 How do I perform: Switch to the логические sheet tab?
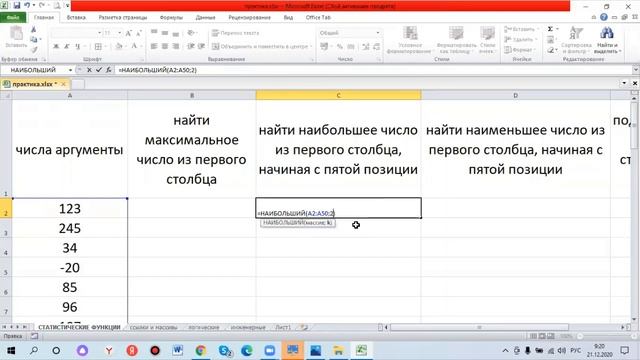[204, 327]
